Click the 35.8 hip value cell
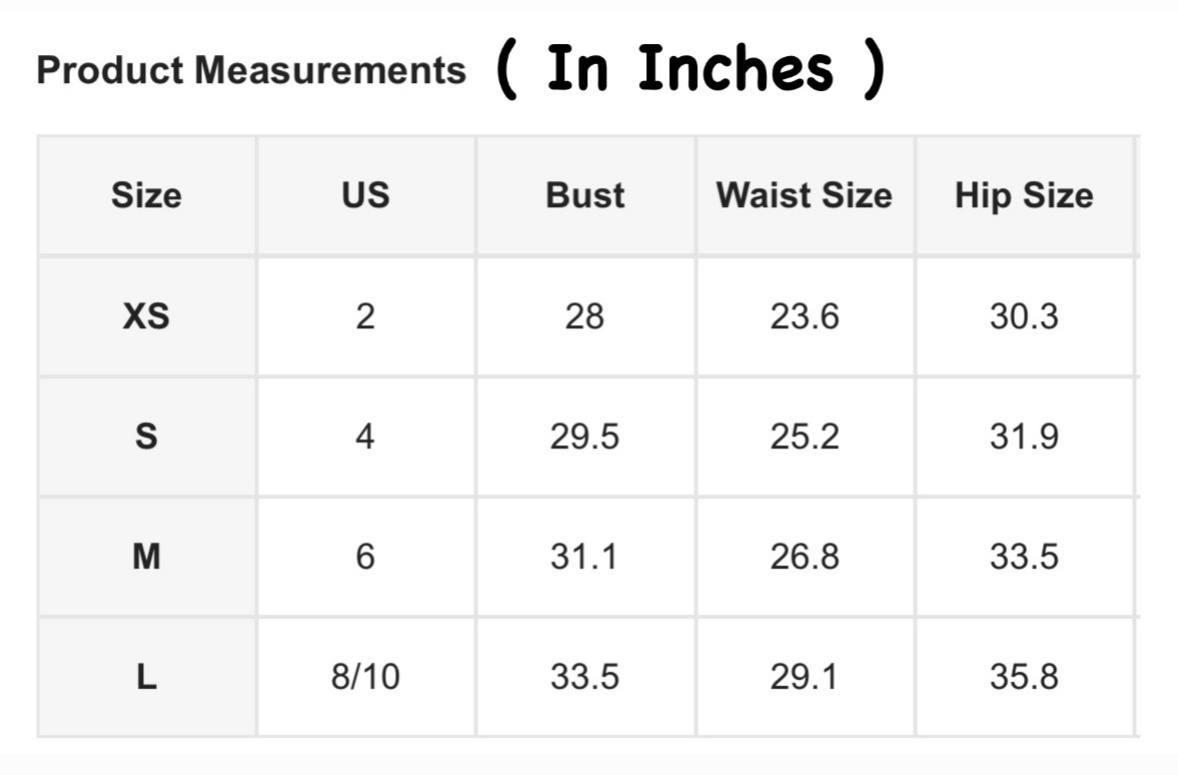 [1024, 677]
